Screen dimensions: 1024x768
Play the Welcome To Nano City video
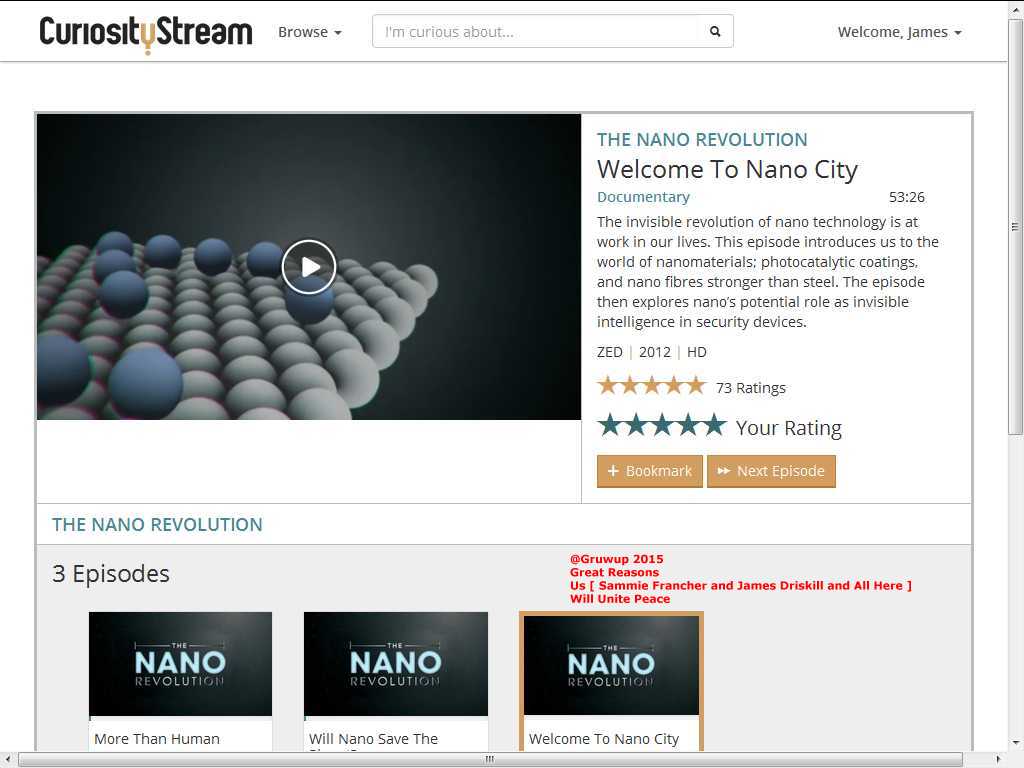(309, 266)
